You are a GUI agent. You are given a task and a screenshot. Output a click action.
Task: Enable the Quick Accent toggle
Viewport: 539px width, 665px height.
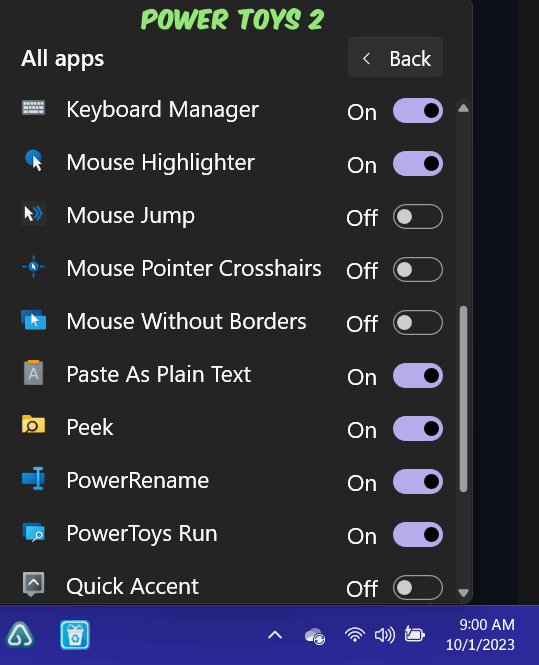418,588
